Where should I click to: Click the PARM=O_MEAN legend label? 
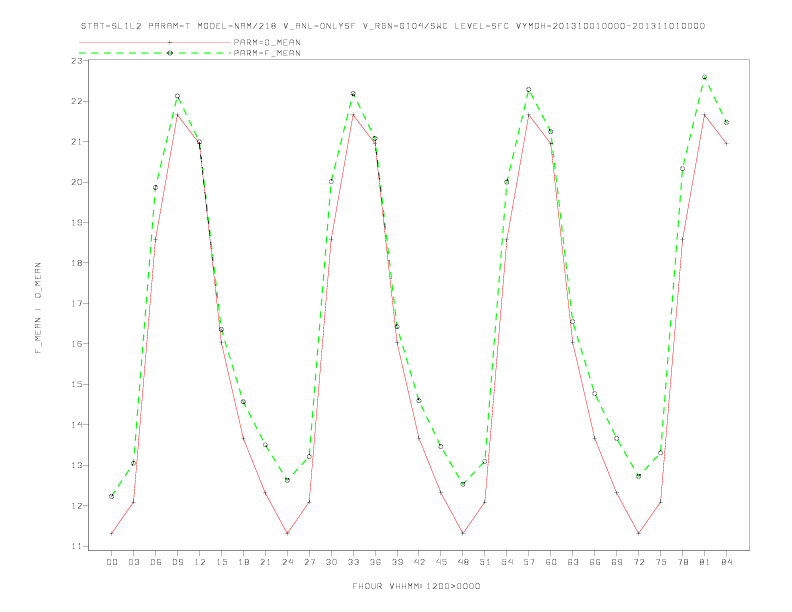[267, 42]
